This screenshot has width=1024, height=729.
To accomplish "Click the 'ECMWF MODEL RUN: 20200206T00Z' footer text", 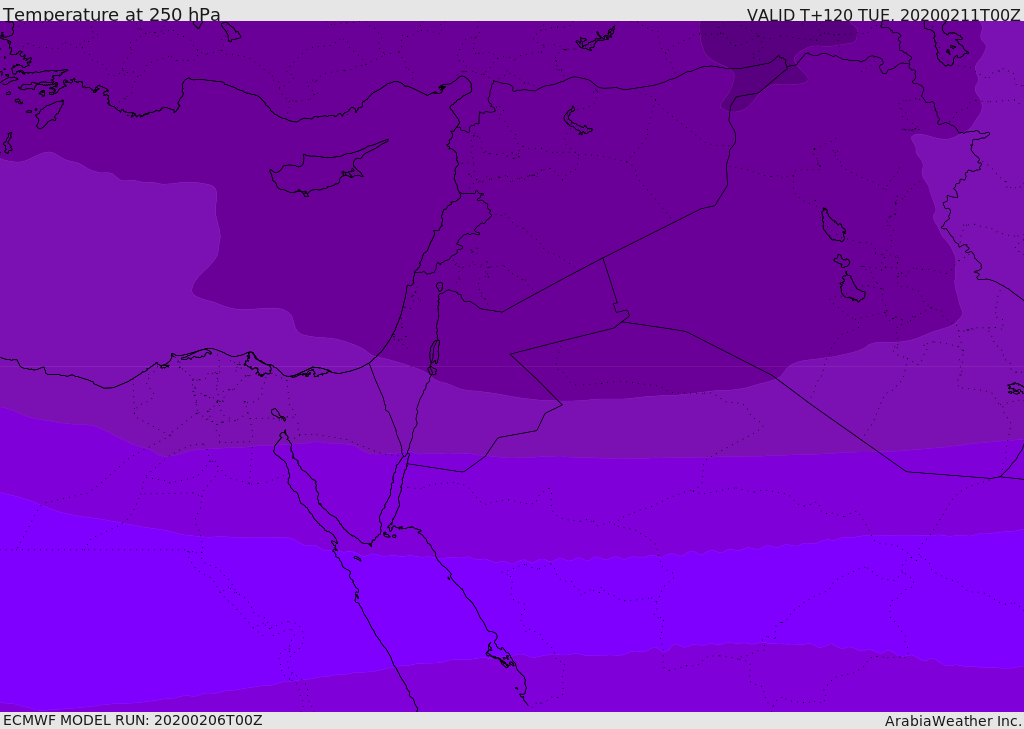I will click(x=133, y=720).
